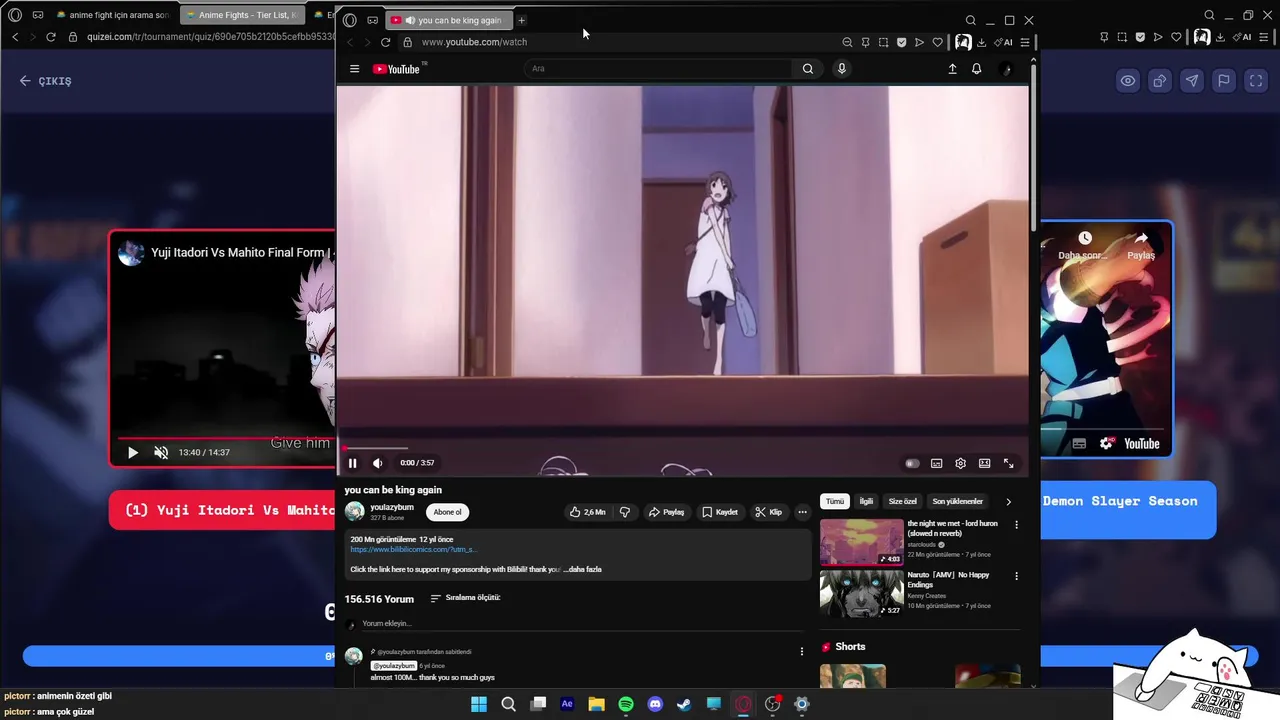Open the bilibilicomics link in description

pyautogui.click(x=412, y=549)
